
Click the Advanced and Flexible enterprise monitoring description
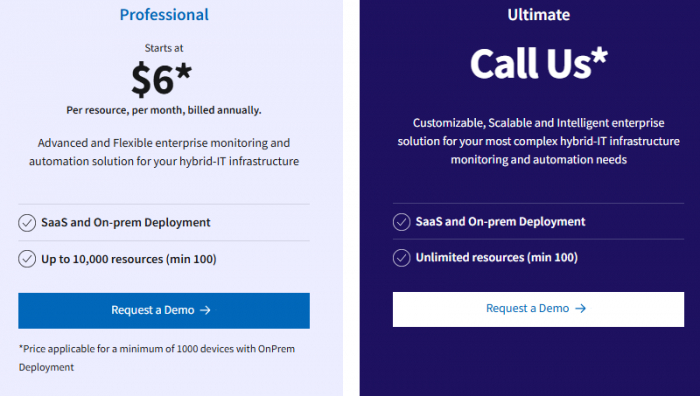click(164, 152)
